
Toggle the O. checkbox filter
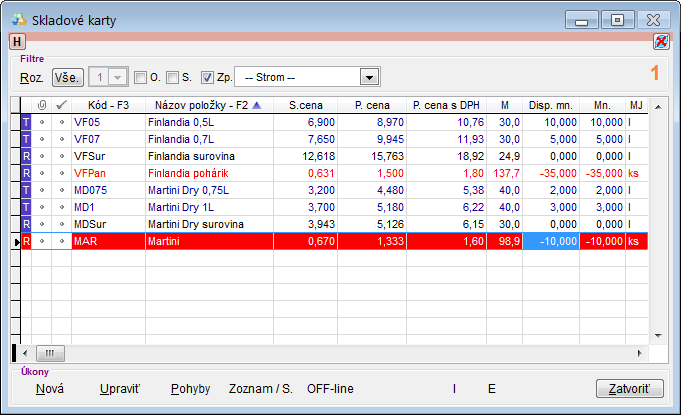140,77
